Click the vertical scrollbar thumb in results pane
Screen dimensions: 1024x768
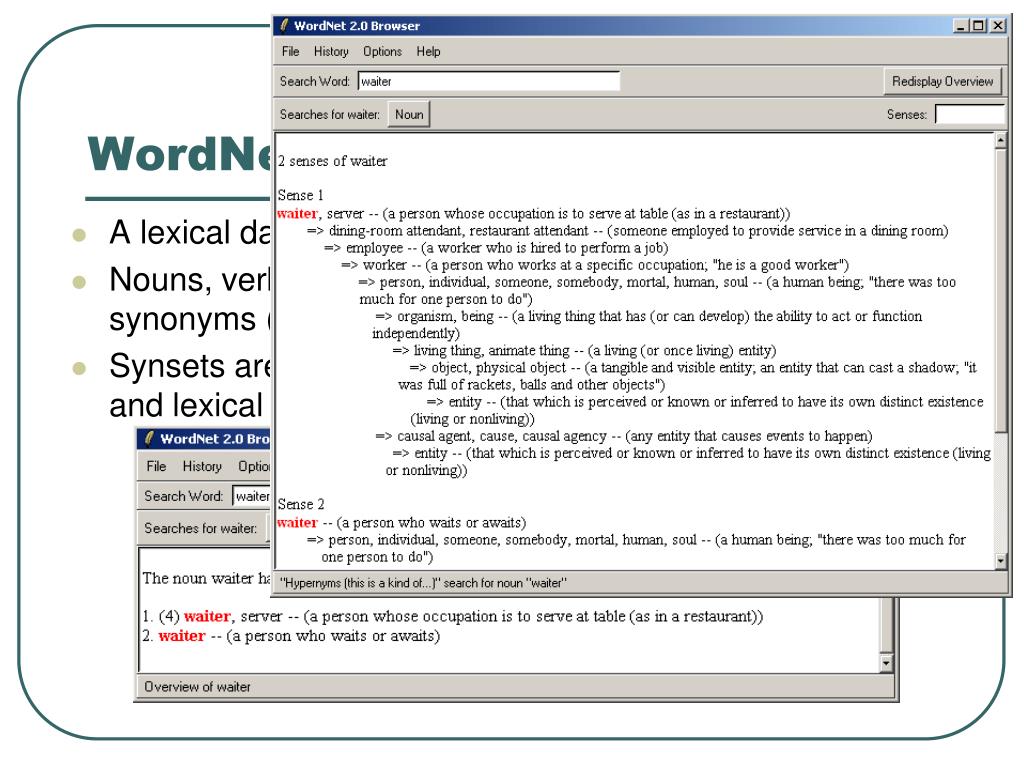[1001, 290]
